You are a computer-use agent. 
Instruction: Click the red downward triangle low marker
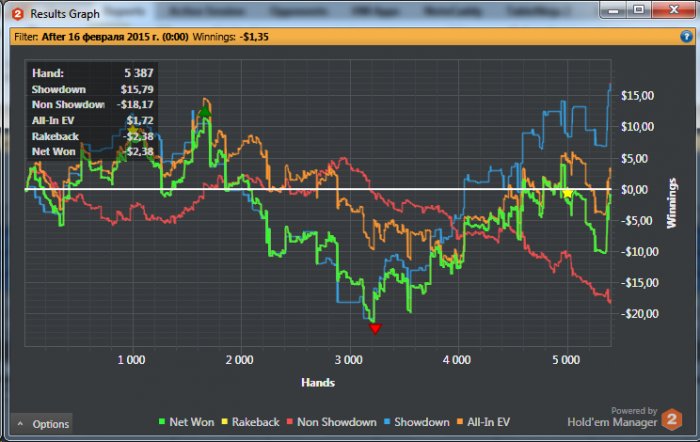(x=375, y=329)
